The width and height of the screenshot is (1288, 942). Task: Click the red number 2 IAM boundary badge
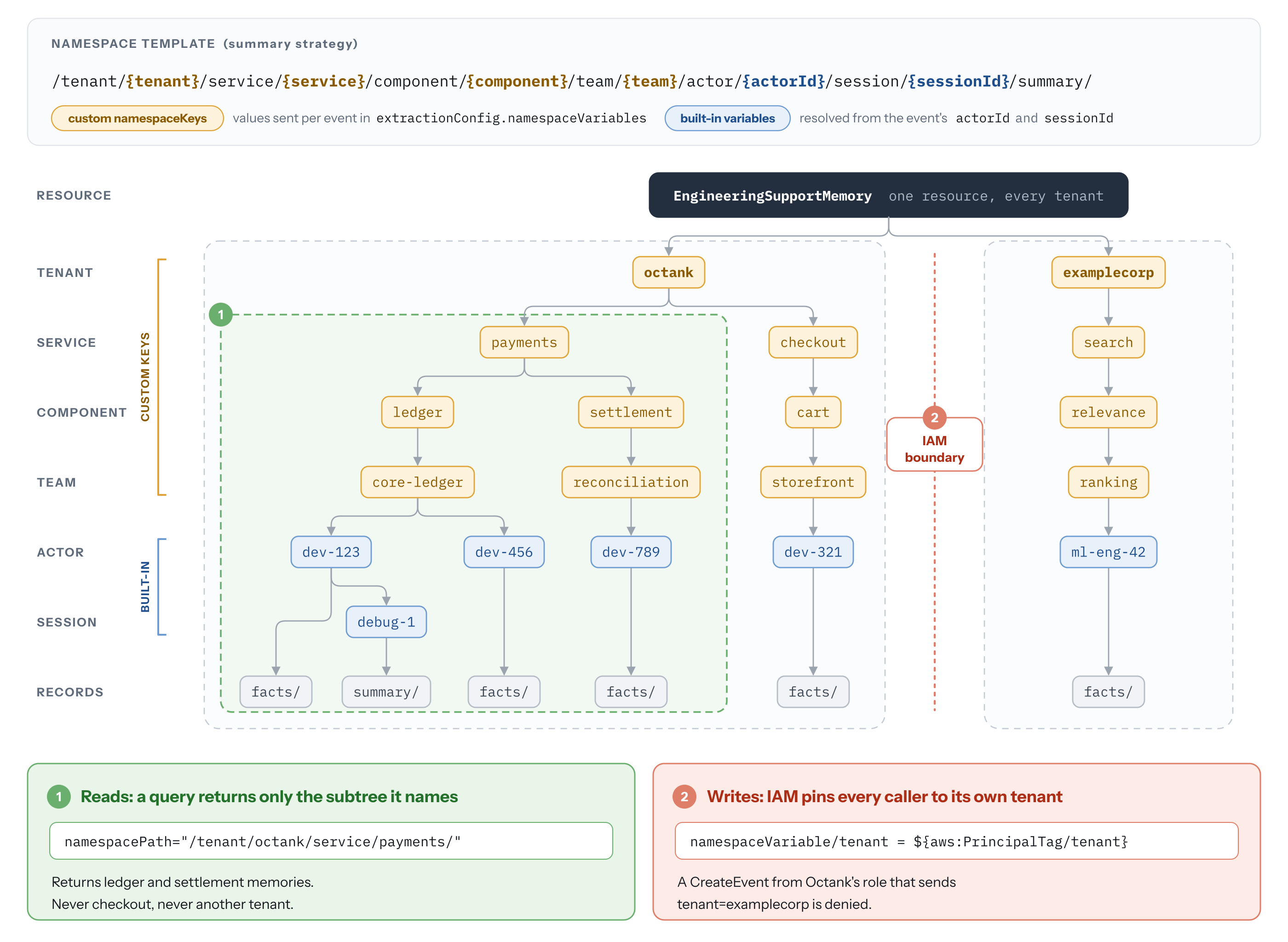coord(934,417)
